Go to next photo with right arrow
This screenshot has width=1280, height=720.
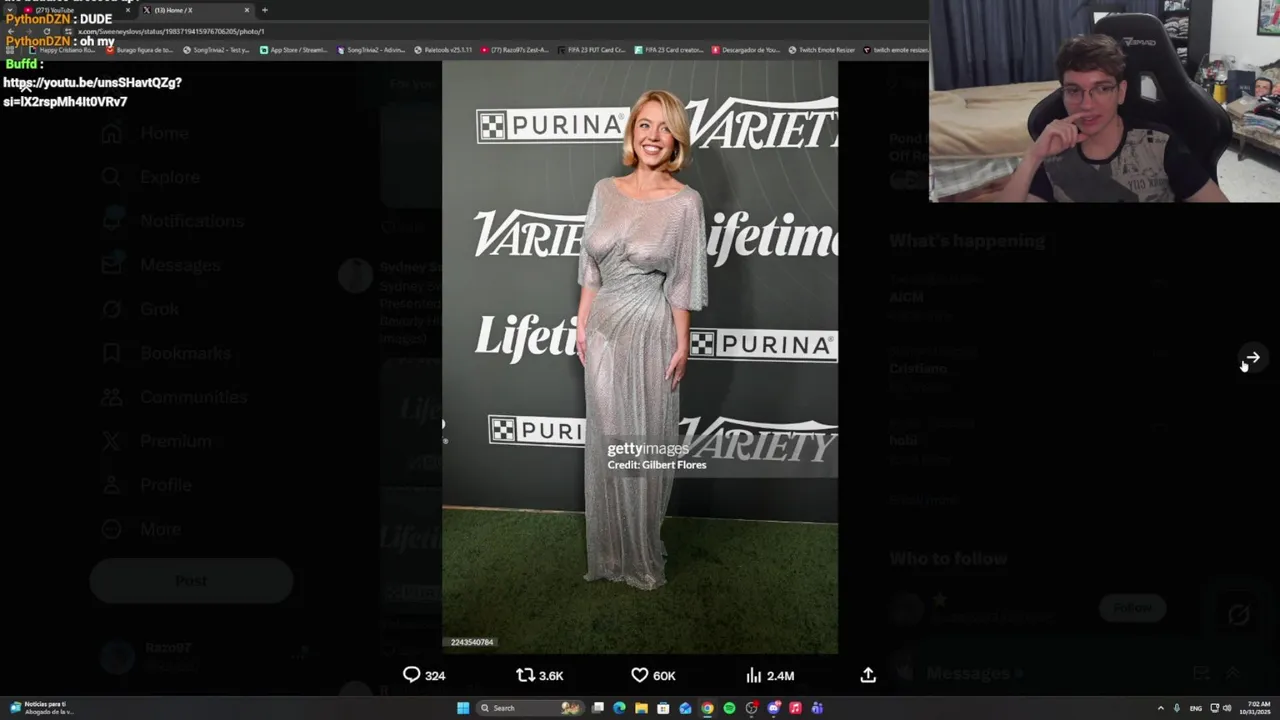pos(1252,358)
